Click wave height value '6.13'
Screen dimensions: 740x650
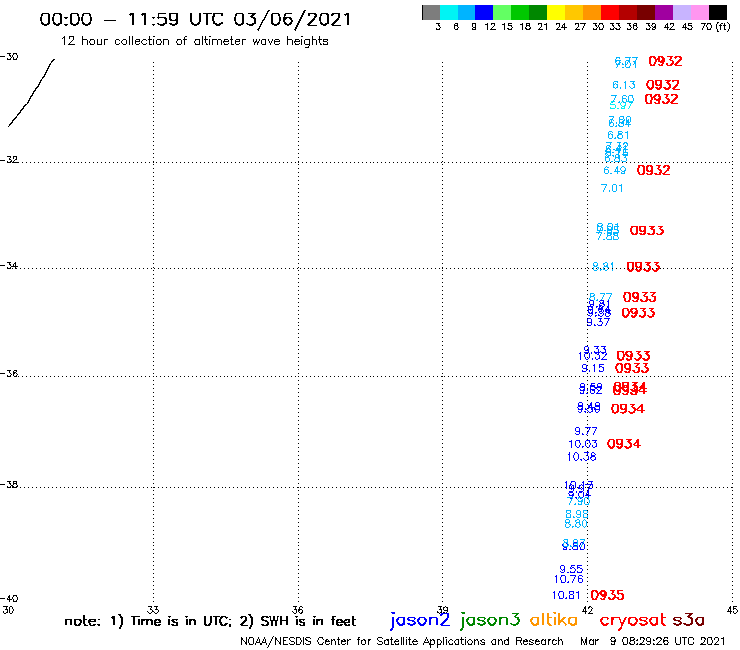coord(623,85)
